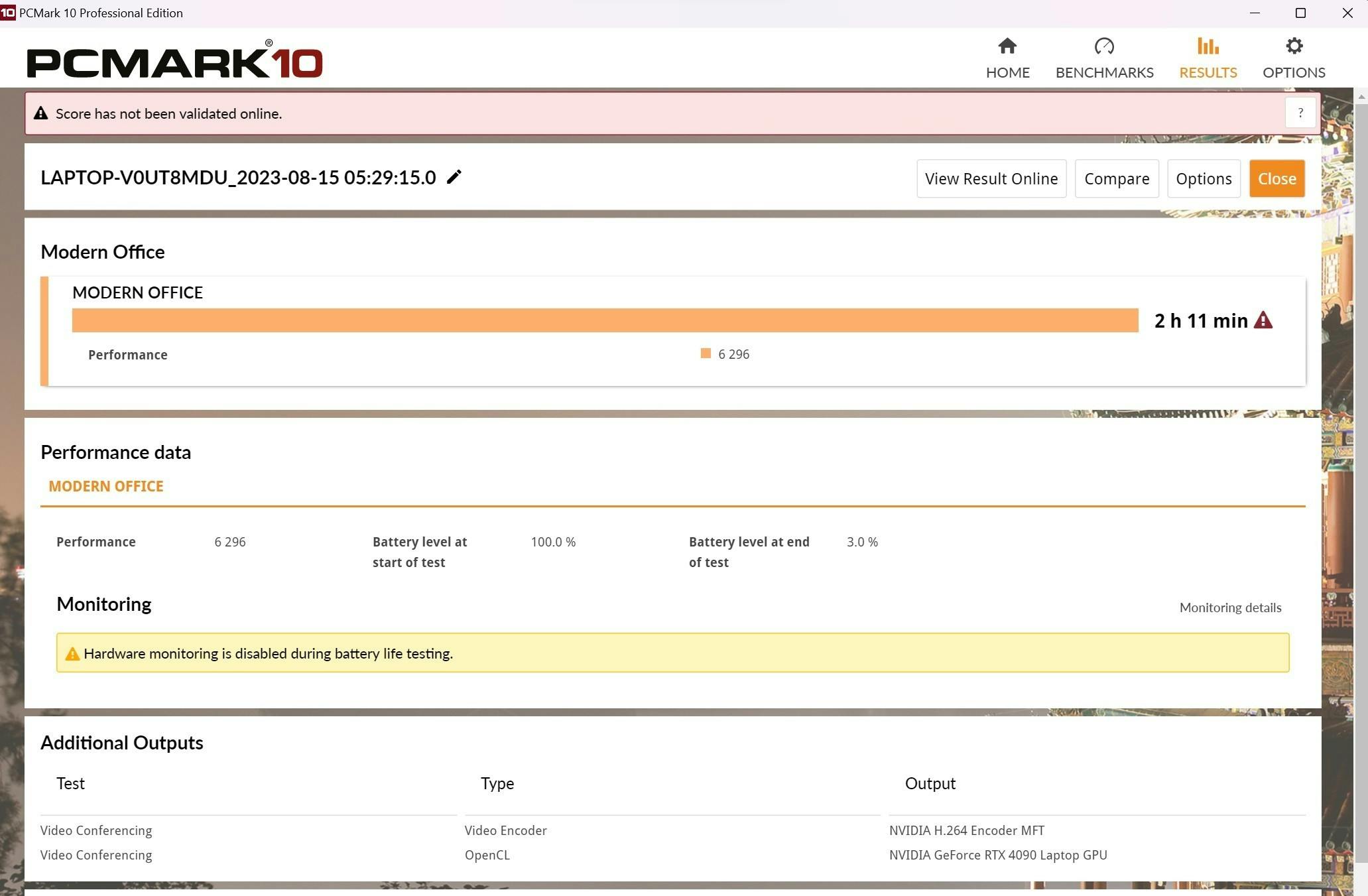Click the OpenCL type cell
Image resolution: width=1368 pixels, height=896 pixels.
[487, 855]
